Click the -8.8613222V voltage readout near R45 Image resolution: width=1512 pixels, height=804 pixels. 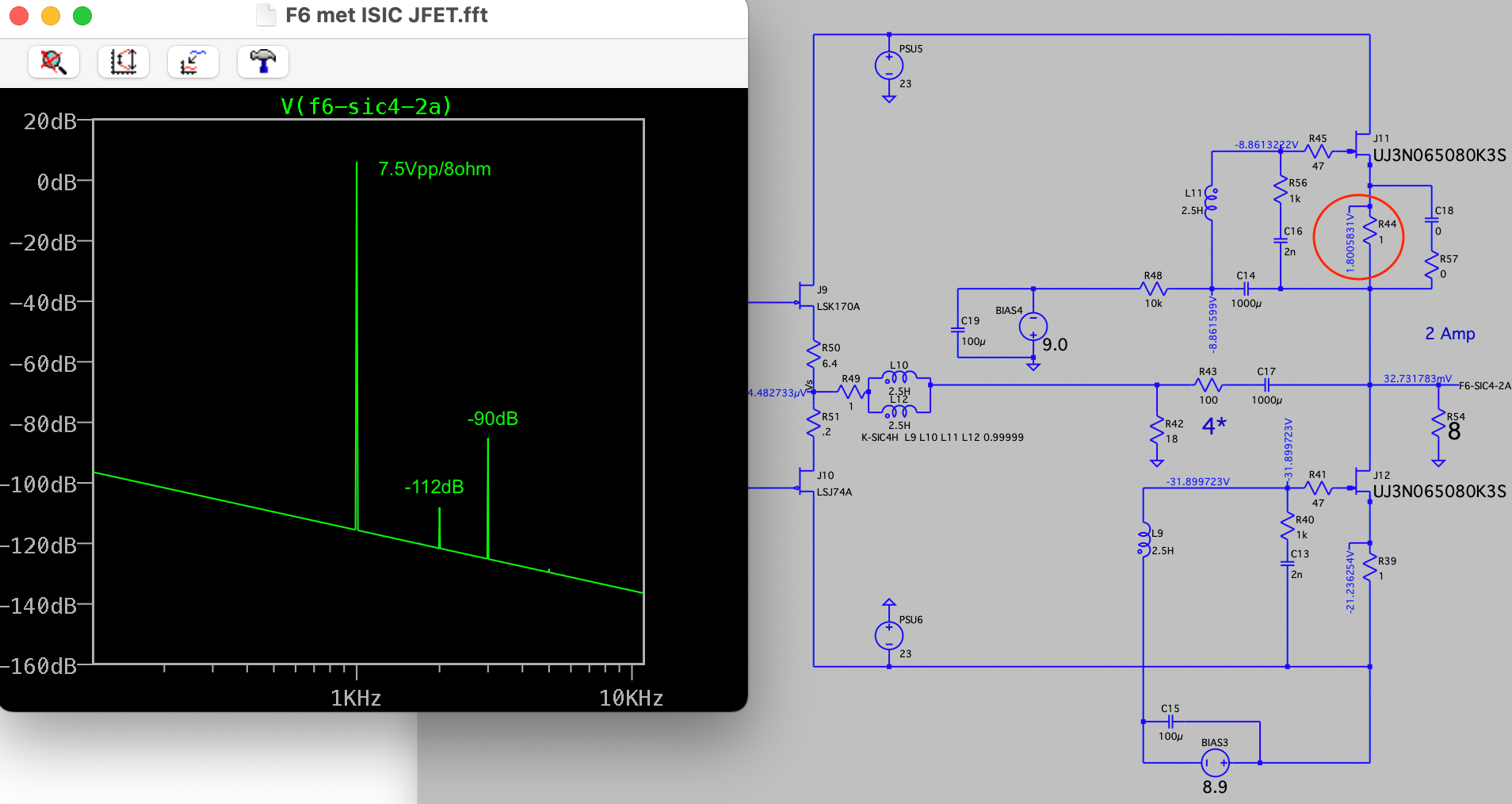coord(1266,145)
